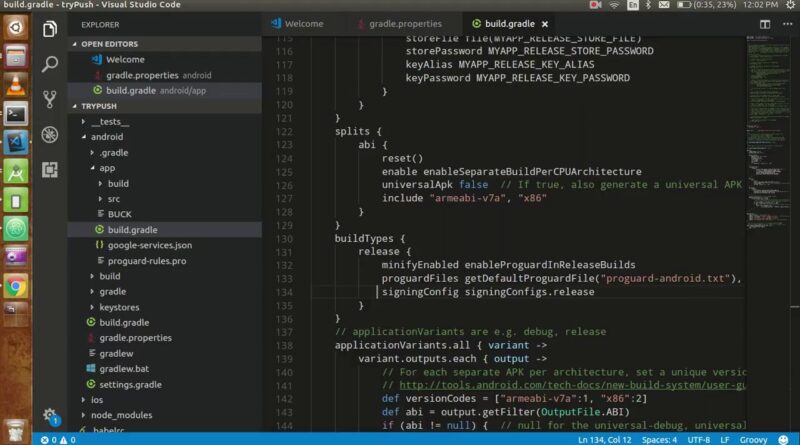Open the Source Control view icon
800x445 pixels.
click(x=49, y=99)
